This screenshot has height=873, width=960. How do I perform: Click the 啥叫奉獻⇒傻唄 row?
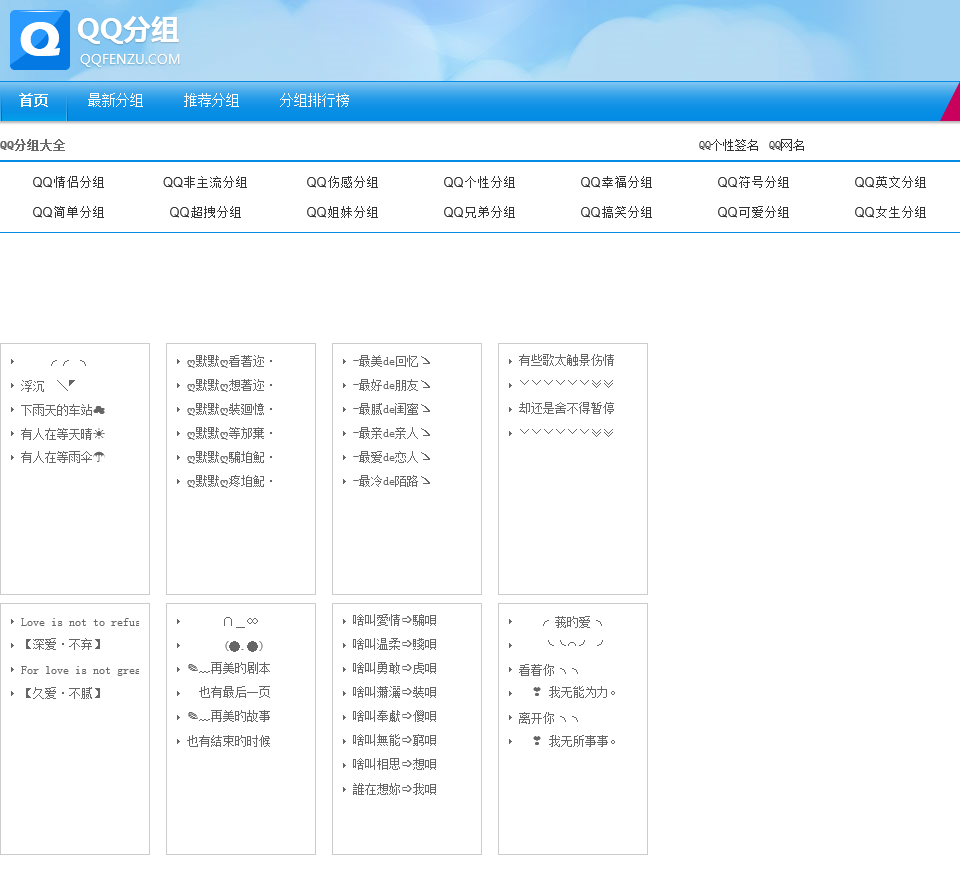coord(394,716)
